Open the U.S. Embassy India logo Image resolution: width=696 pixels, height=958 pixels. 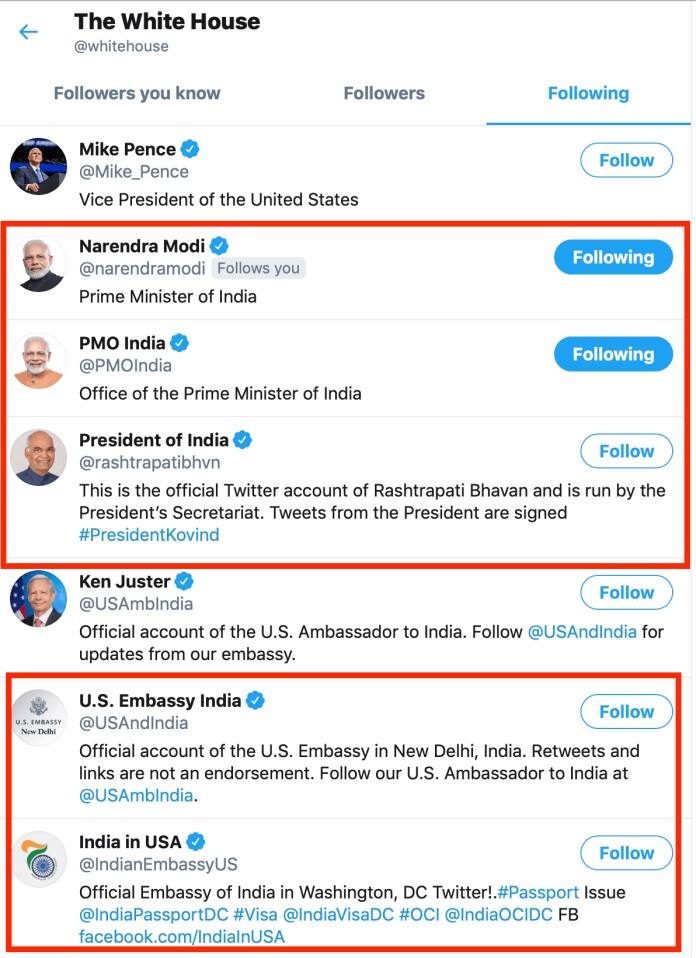pyautogui.click(x=38, y=718)
